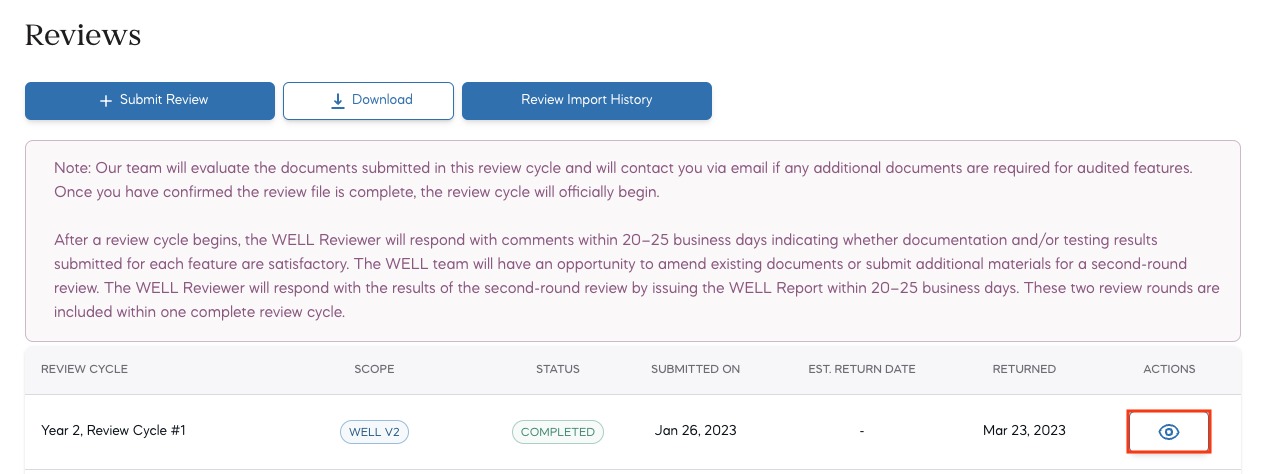This screenshot has width=1266, height=474.
Task: Click the 'Mar 23, 2023' returned date
Action: tap(1024, 431)
